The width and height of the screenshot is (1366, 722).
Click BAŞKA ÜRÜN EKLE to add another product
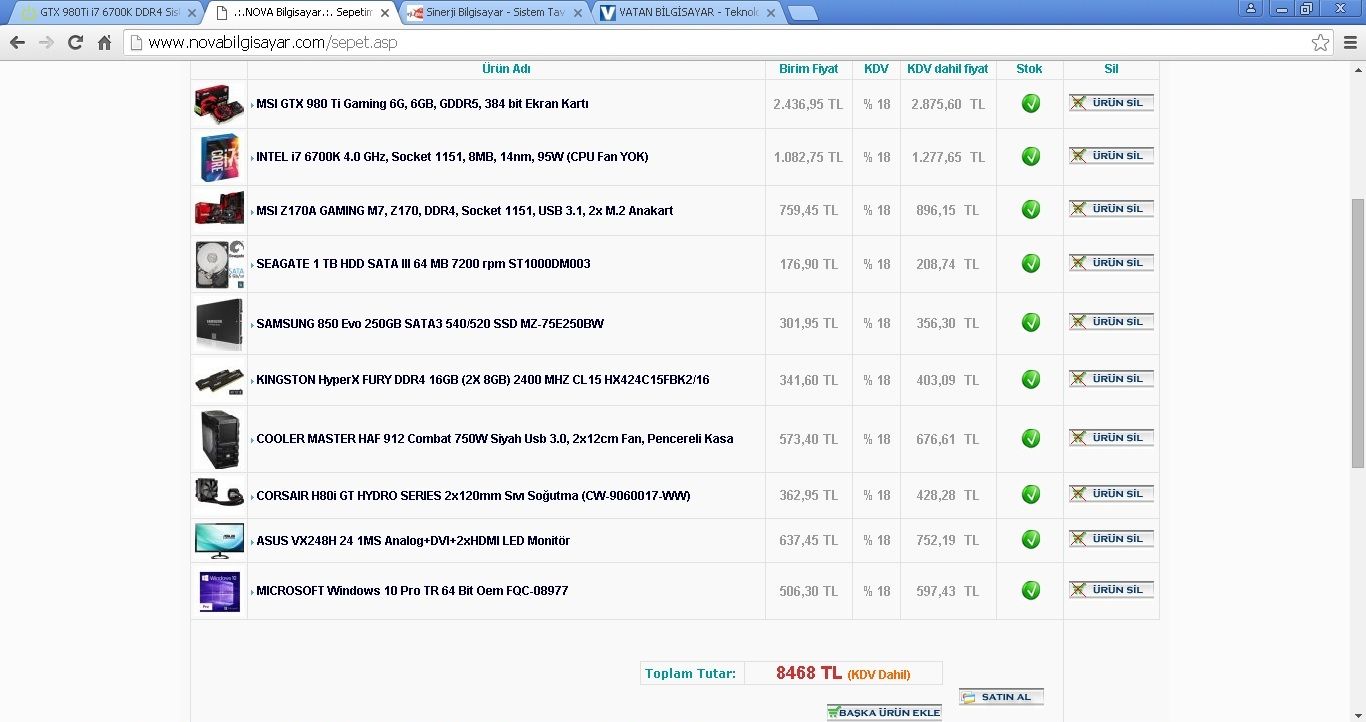[x=884, y=712]
